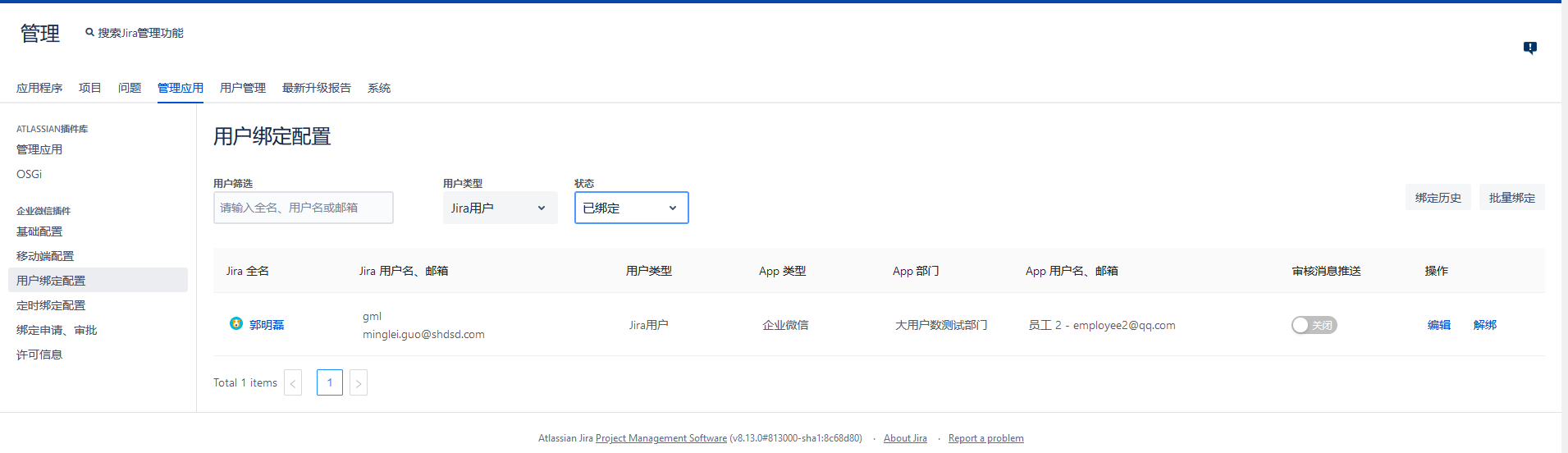Click the user avatar icon beside 郭明磊
This screenshot has width=1568, height=453.
[236, 324]
